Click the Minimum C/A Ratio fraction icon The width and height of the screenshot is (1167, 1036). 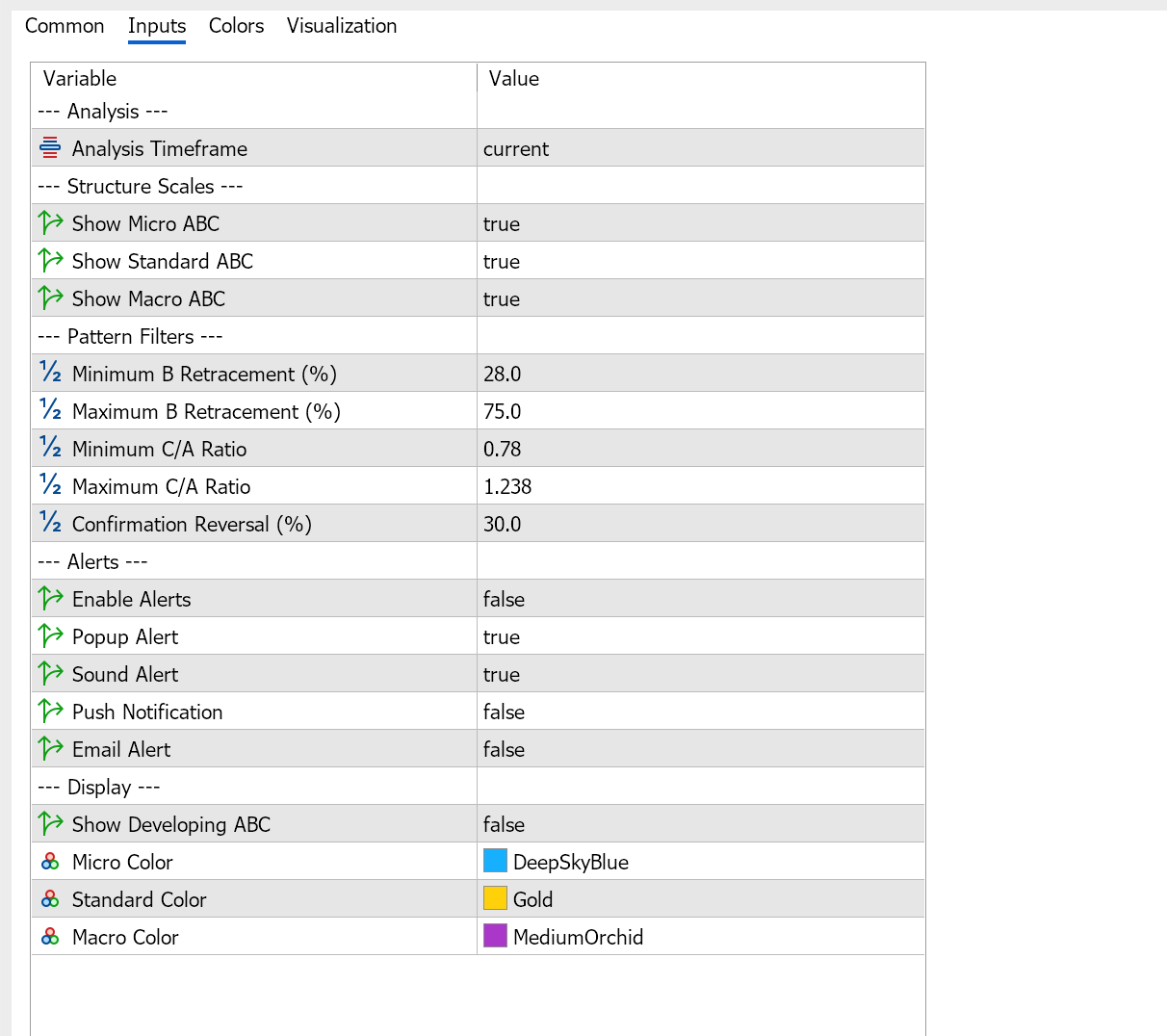click(50, 449)
